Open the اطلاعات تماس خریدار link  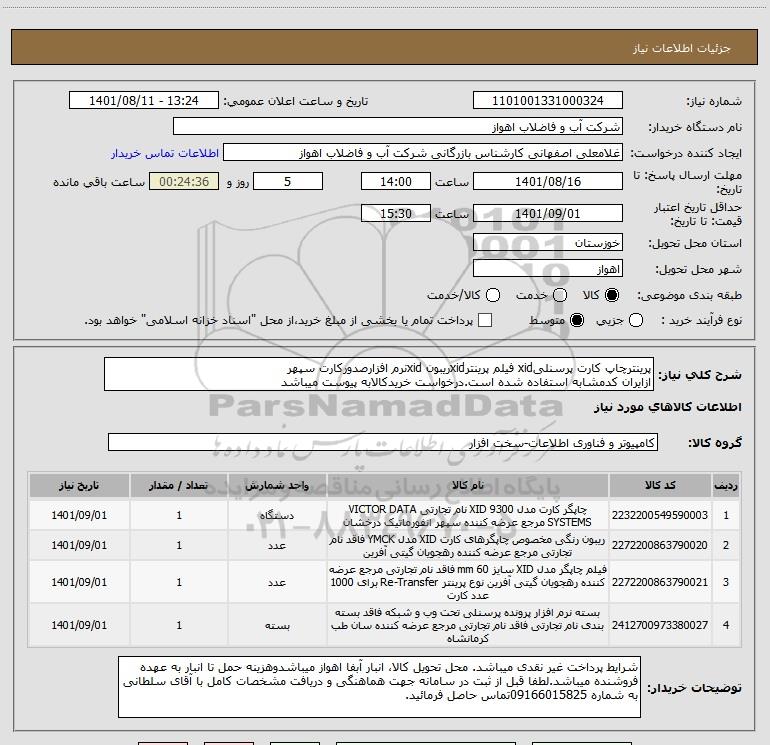[165, 153]
